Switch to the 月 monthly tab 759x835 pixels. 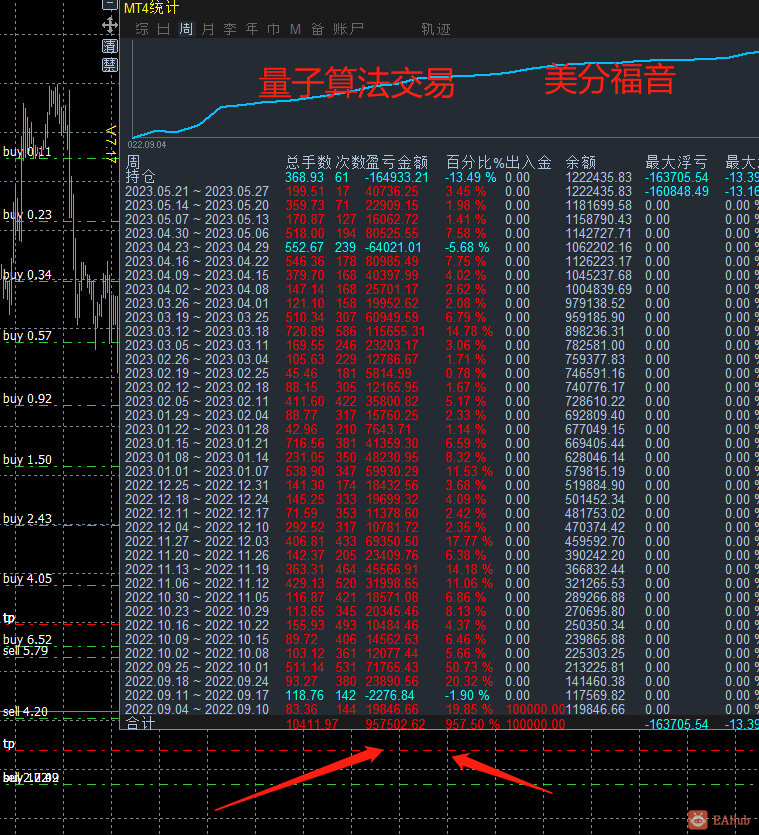pos(208,29)
